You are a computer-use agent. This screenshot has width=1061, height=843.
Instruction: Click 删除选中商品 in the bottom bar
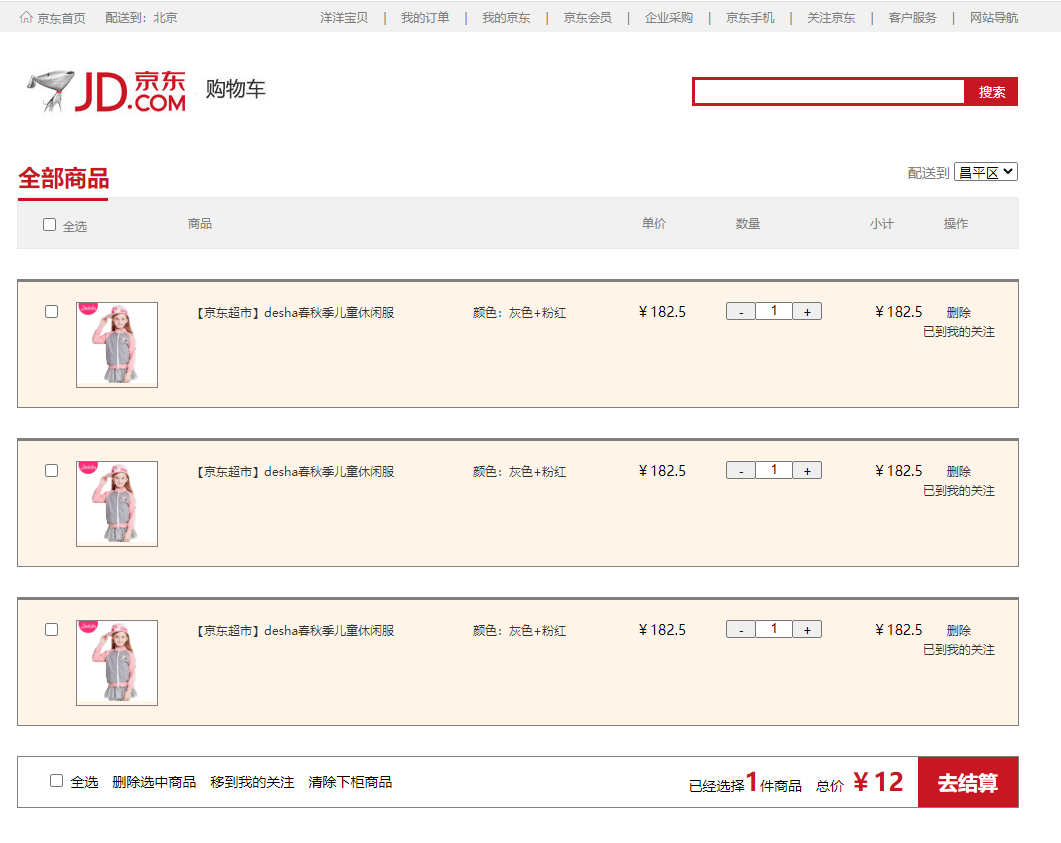[x=154, y=782]
